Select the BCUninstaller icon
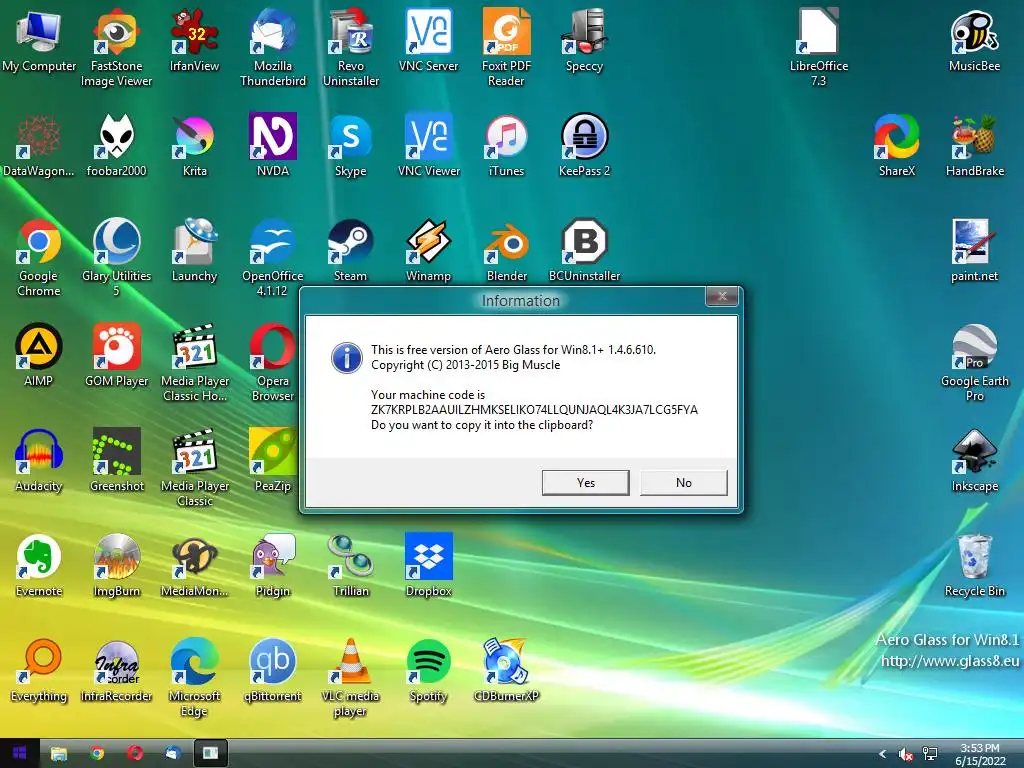This screenshot has width=1024, height=768. tap(584, 251)
